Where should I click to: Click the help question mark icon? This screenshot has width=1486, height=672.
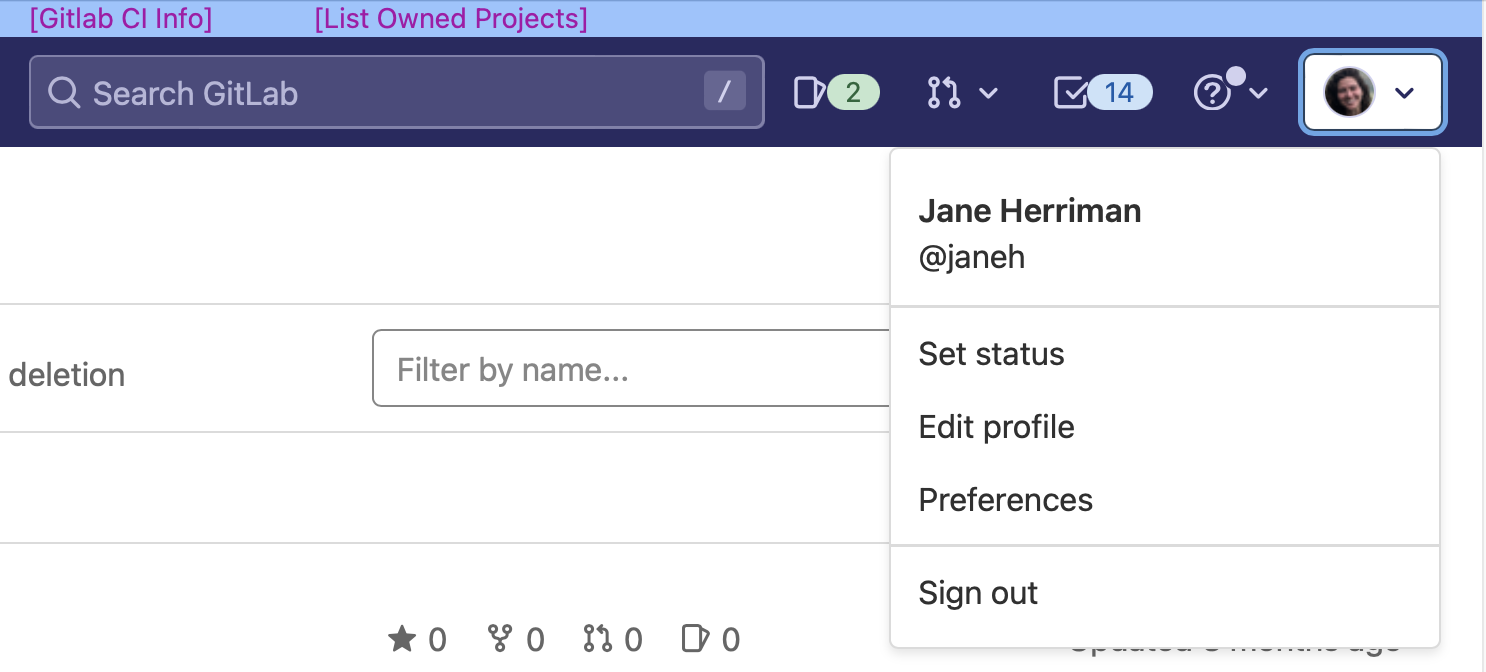(x=1212, y=93)
